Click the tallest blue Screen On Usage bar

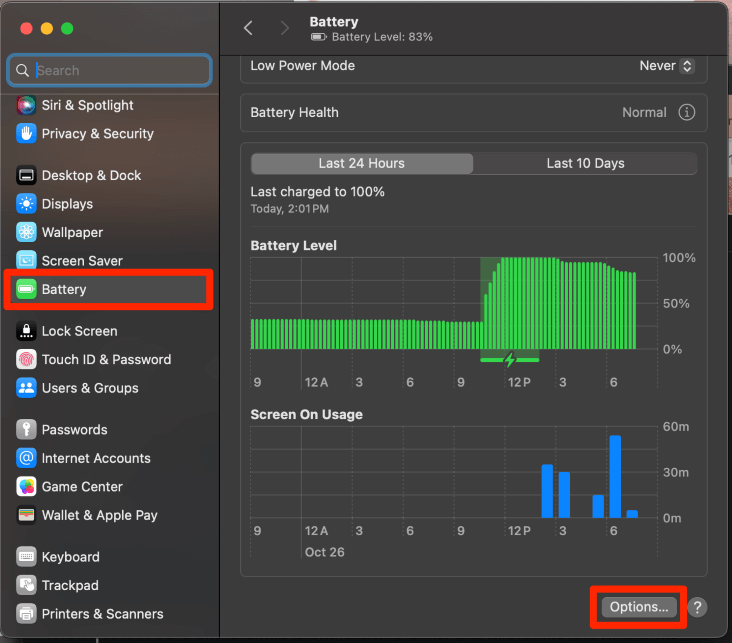pos(615,477)
